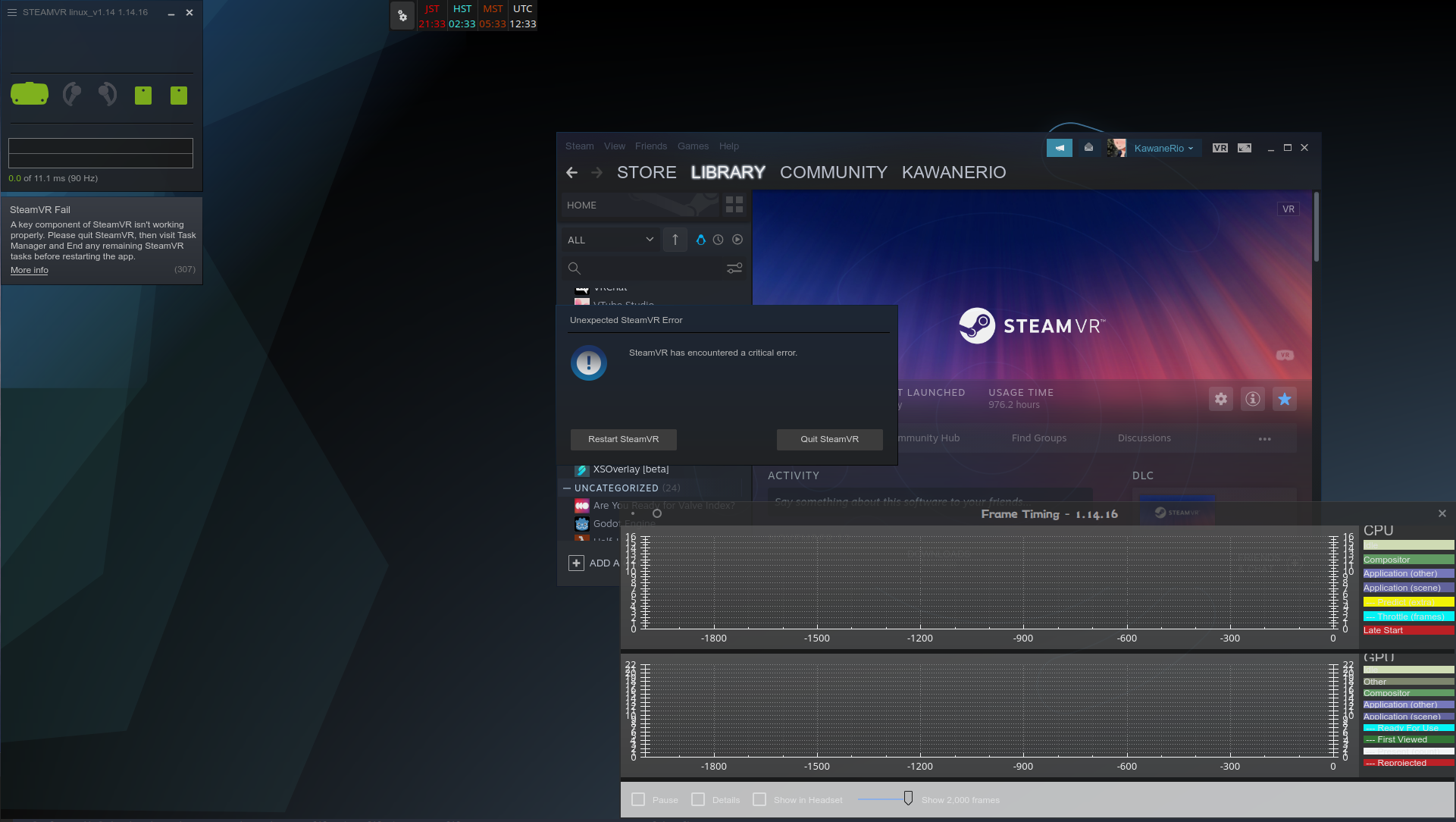Open SteamVR manage gear icon
1456x822 pixels.
pos(1221,399)
